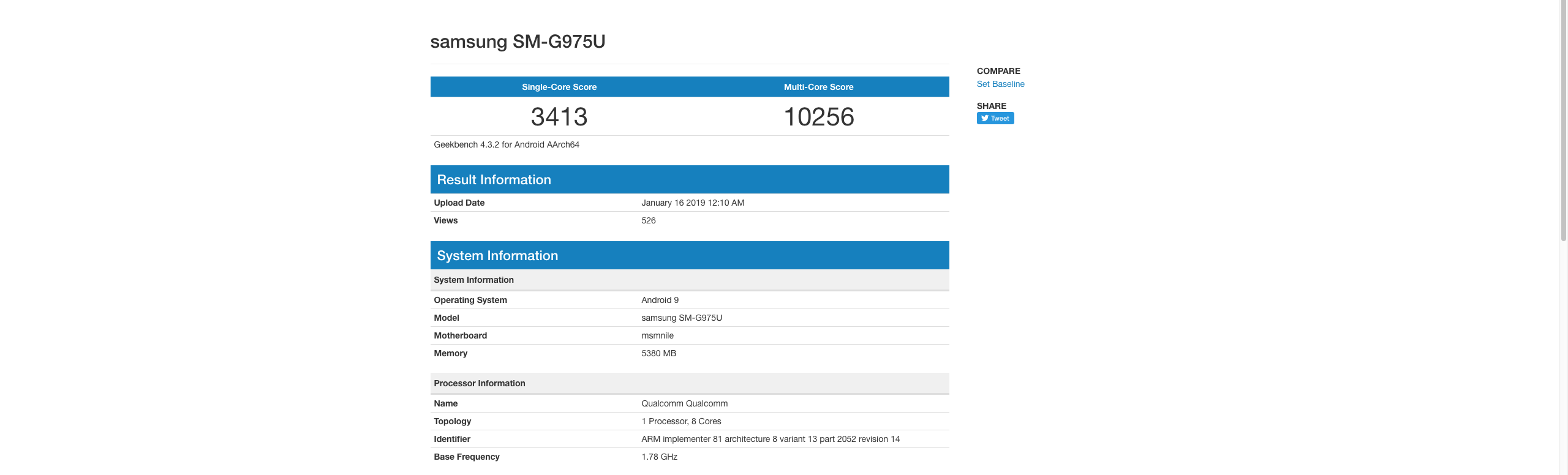Click the upload date January 16 2019
The width and height of the screenshot is (1568, 475).
pos(692,203)
